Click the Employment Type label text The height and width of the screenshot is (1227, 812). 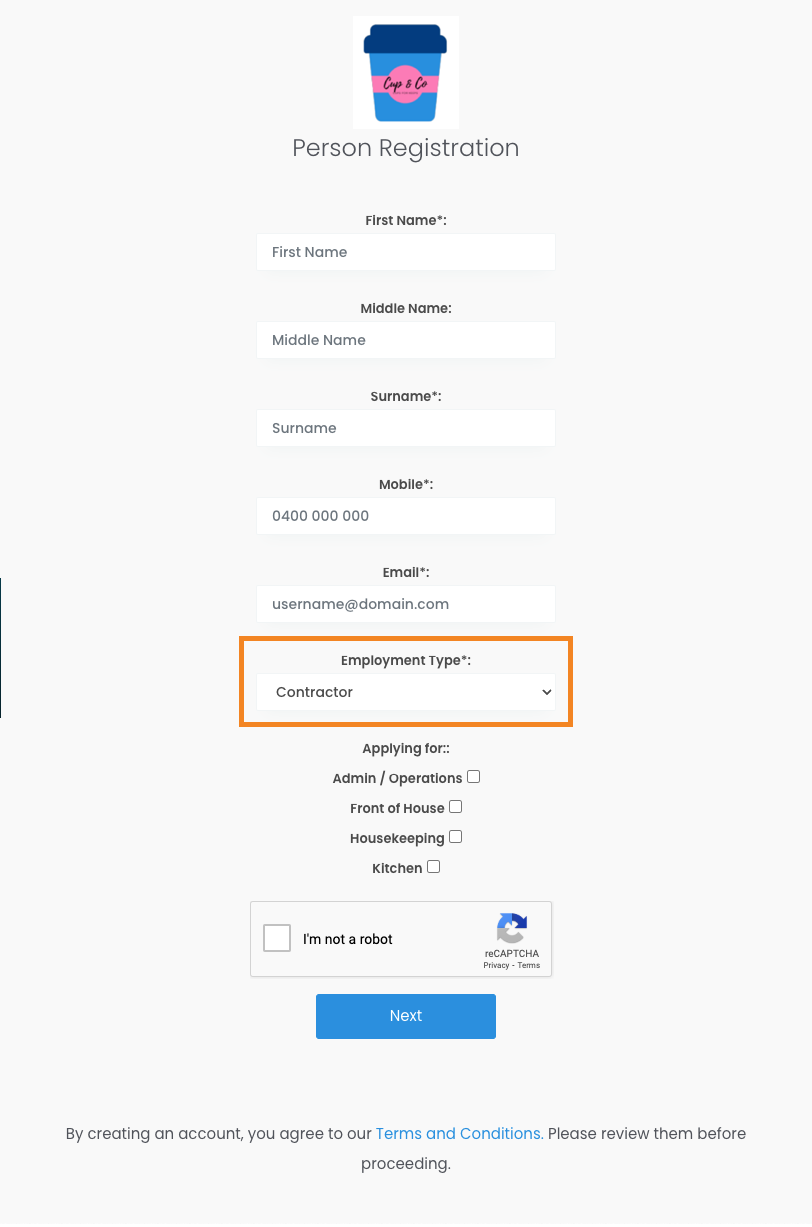(x=405, y=661)
